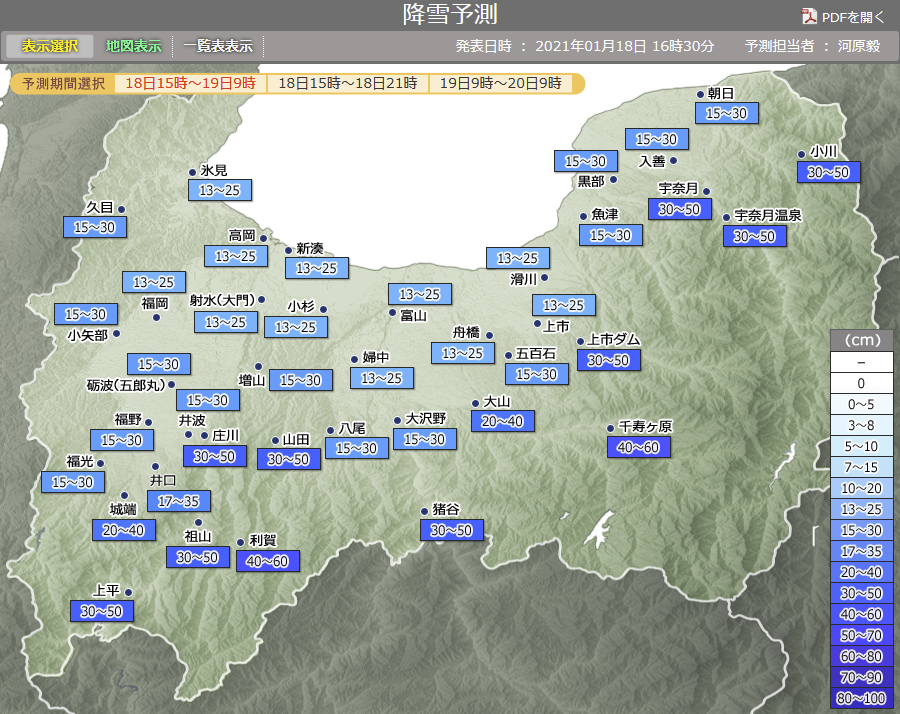The width and height of the screenshot is (900, 714).
Task: Click the 朝日 snowfall value 15～30
Action: point(727,113)
